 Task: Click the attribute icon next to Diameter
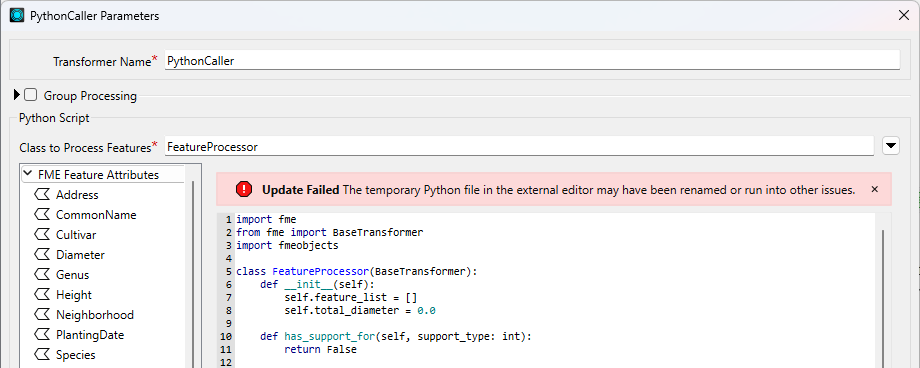(x=42, y=255)
